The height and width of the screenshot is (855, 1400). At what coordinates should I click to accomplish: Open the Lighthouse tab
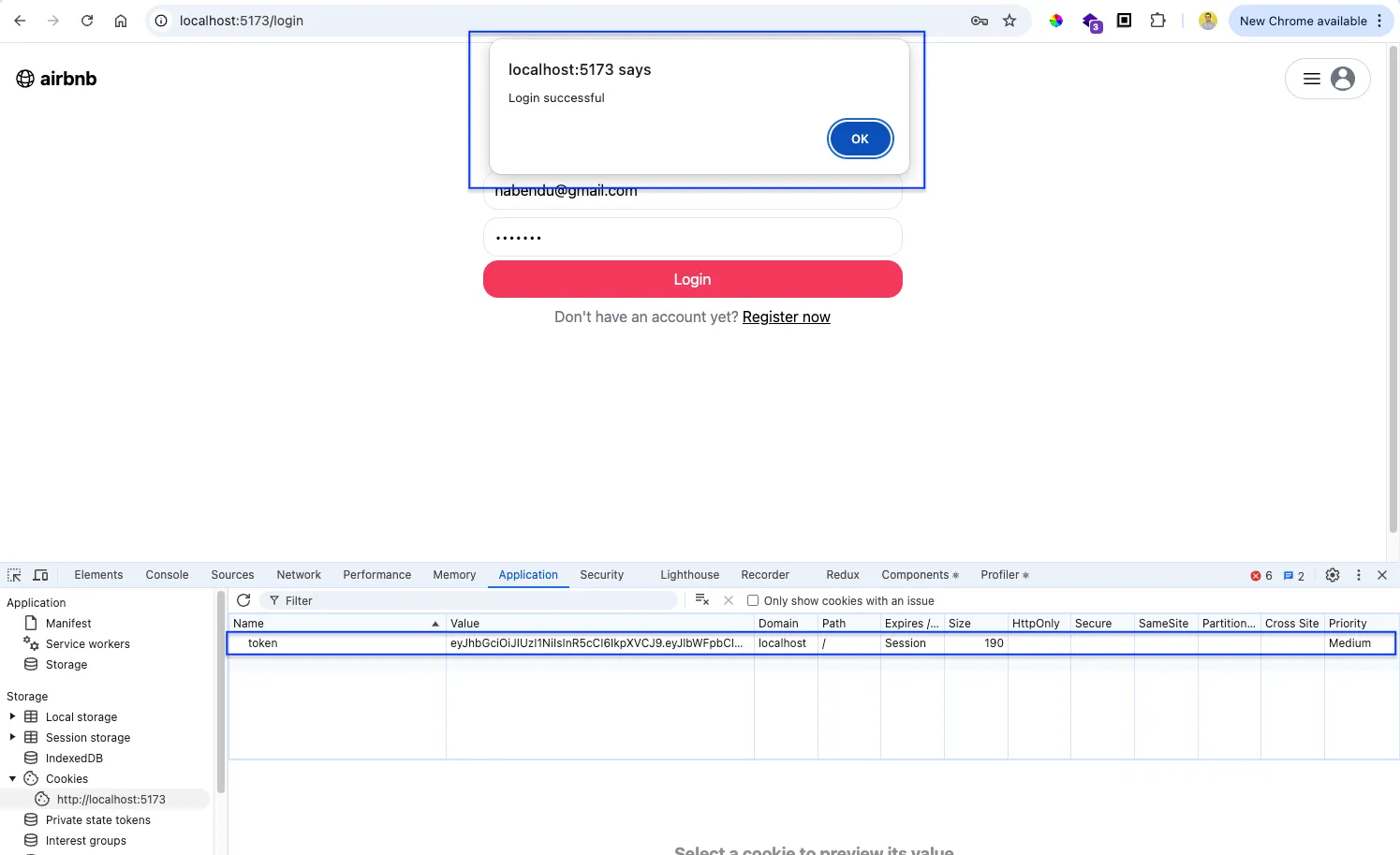(x=690, y=575)
